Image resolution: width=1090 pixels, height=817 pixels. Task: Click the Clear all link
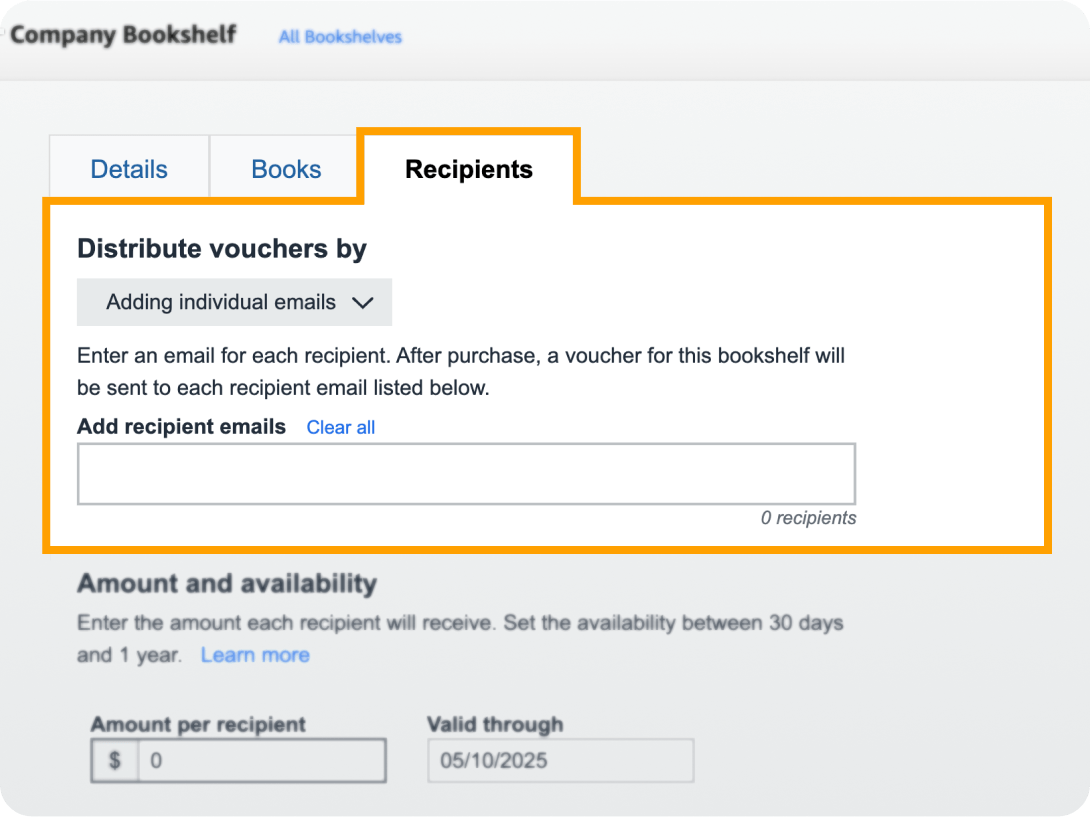pyautogui.click(x=340, y=427)
